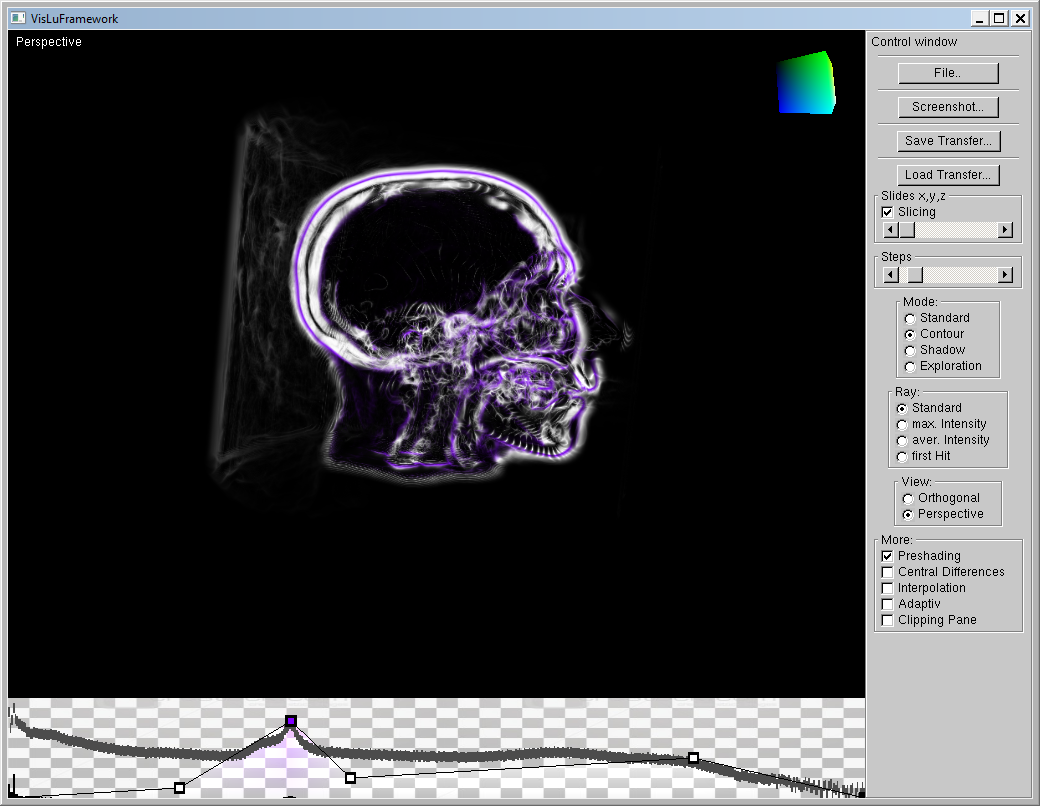Select the Shadow rendering mode
Image resolution: width=1040 pixels, height=806 pixels.
click(909, 350)
